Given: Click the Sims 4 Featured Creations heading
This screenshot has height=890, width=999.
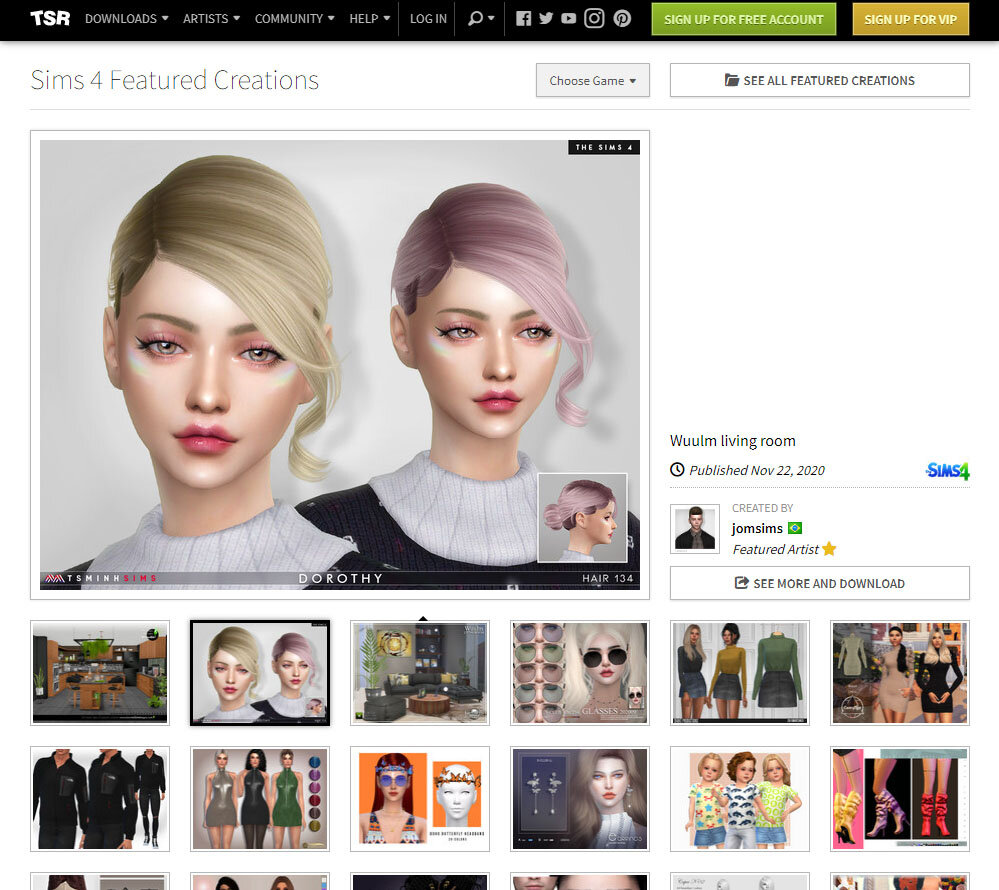Looking at the screenshot, I should (175, 80).
